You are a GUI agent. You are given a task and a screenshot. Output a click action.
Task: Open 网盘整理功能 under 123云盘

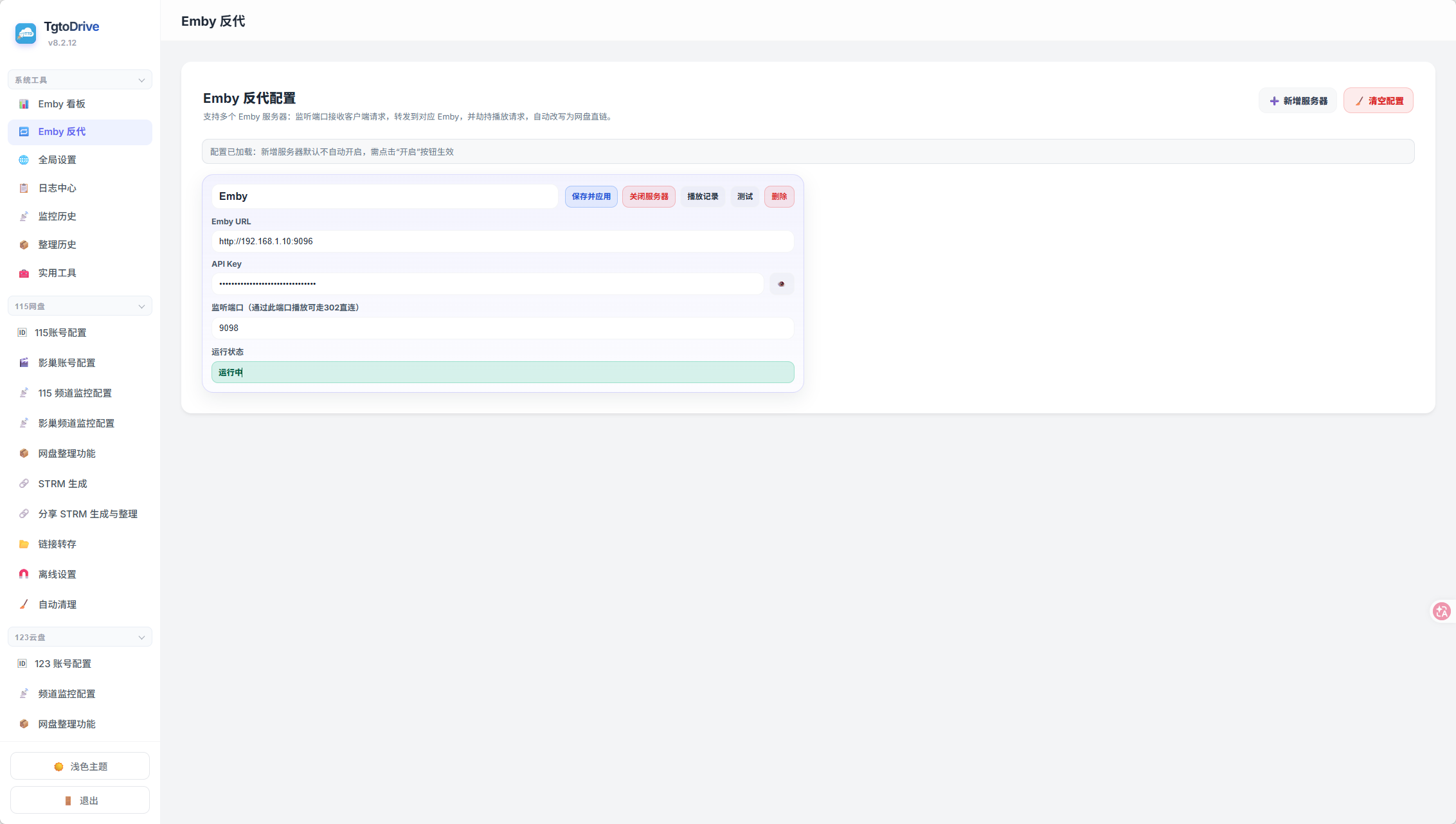80,724
